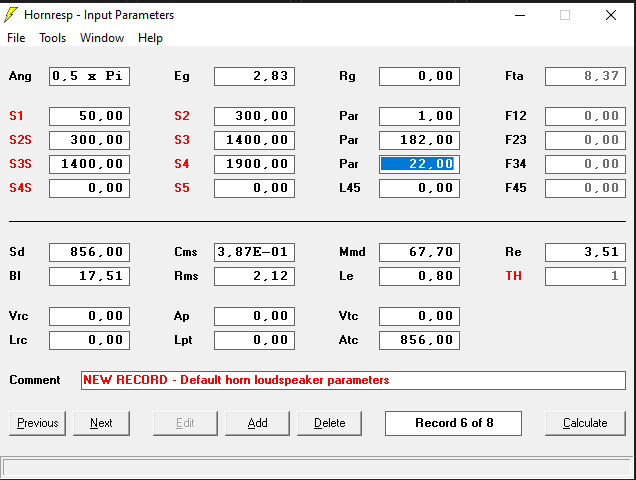Click the red S2S label
Image resolution: width=636 pixels, height=480 pixels.
point(20,140)
